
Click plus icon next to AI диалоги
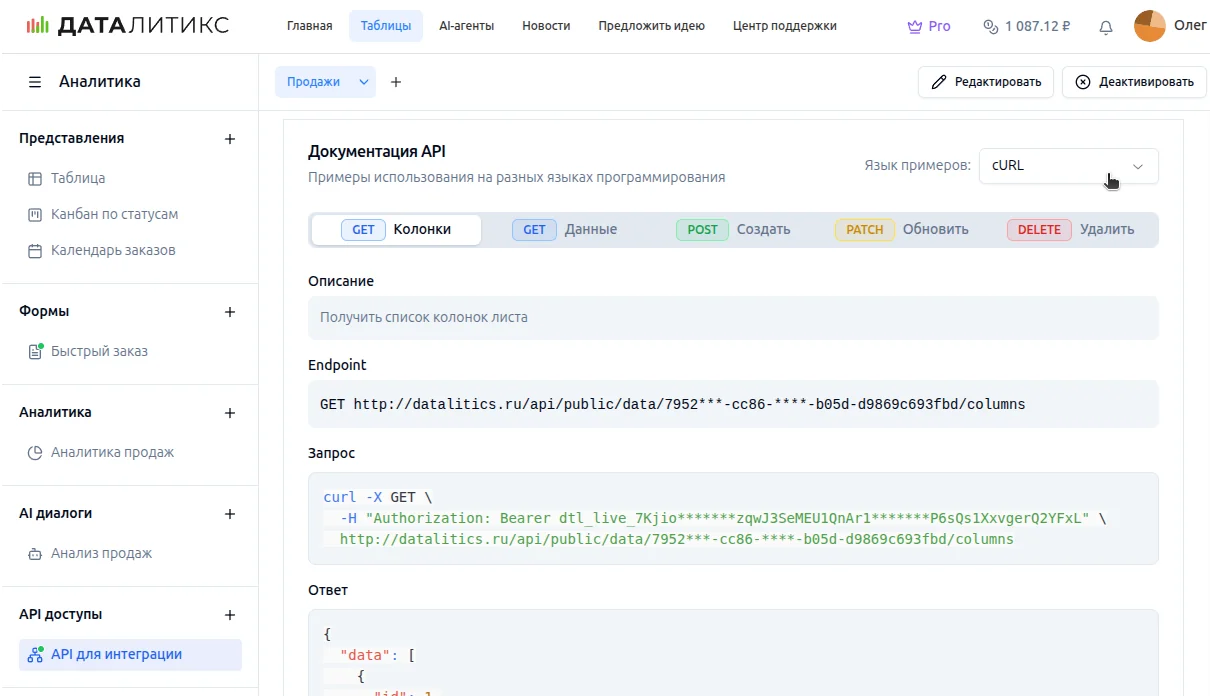tap(230, 514)
